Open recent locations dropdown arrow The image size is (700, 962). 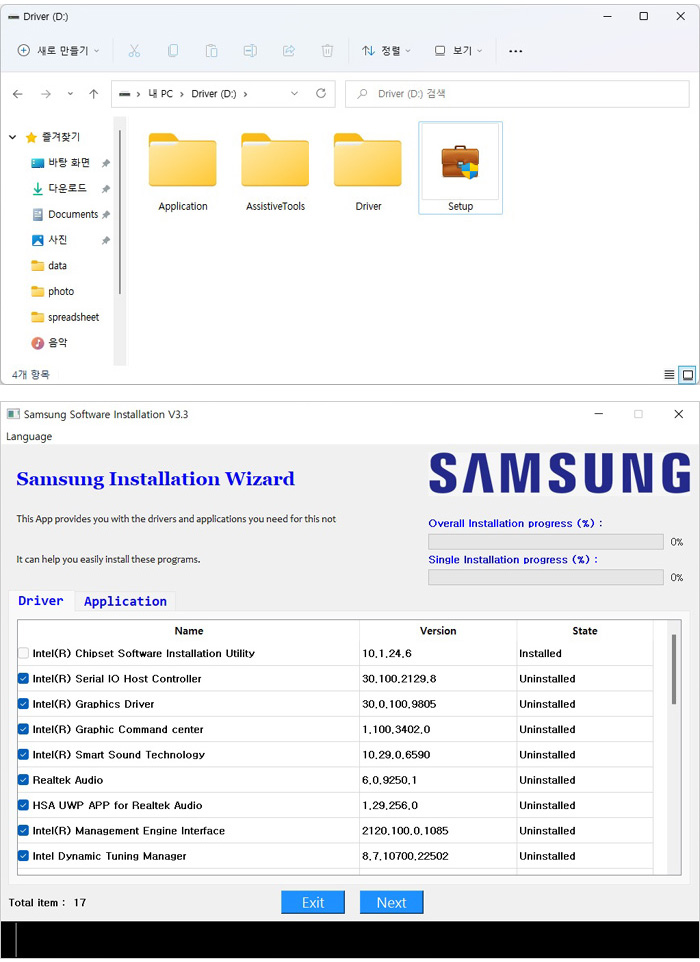tap(70, 94)
